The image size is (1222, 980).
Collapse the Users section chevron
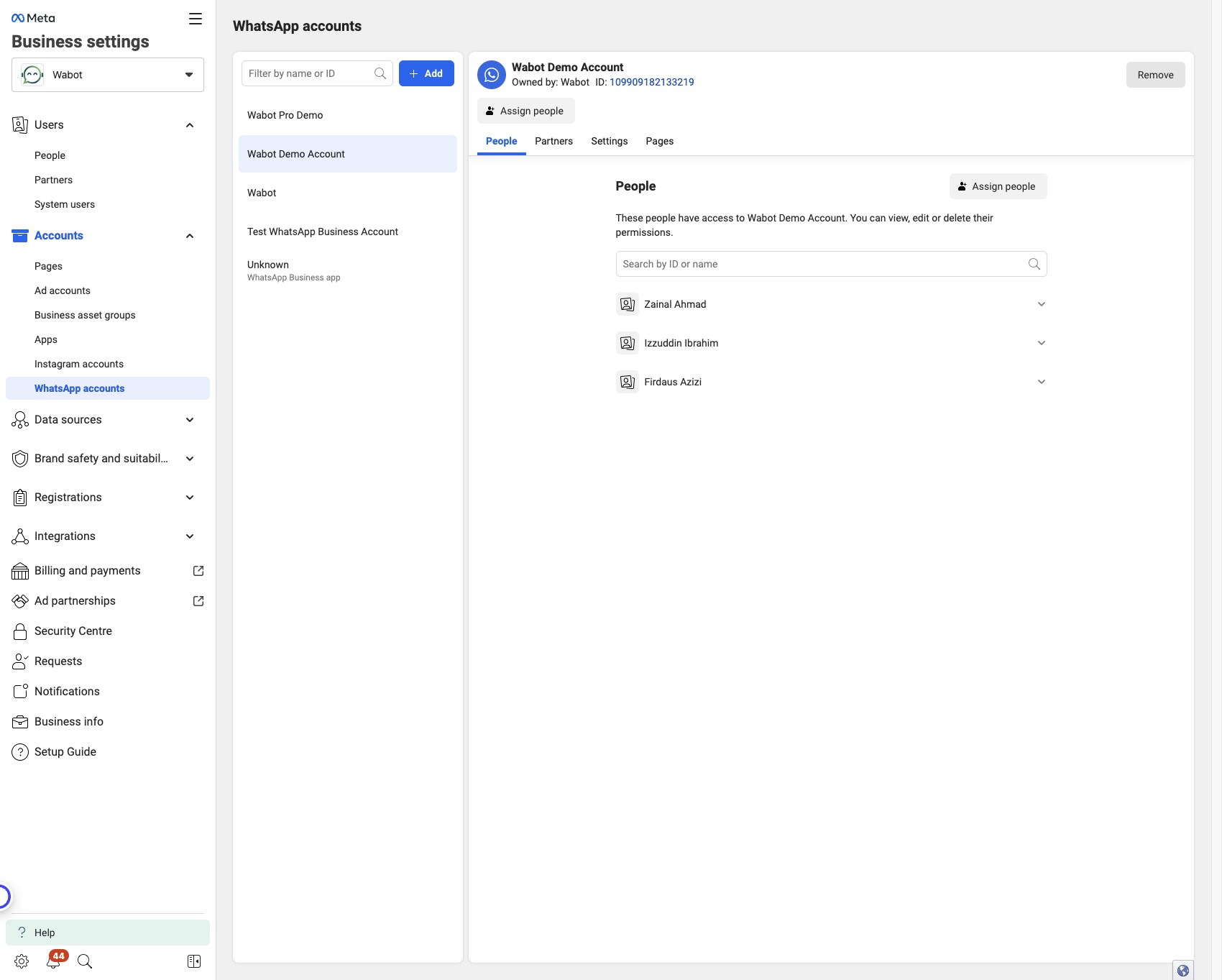[190, 125]
